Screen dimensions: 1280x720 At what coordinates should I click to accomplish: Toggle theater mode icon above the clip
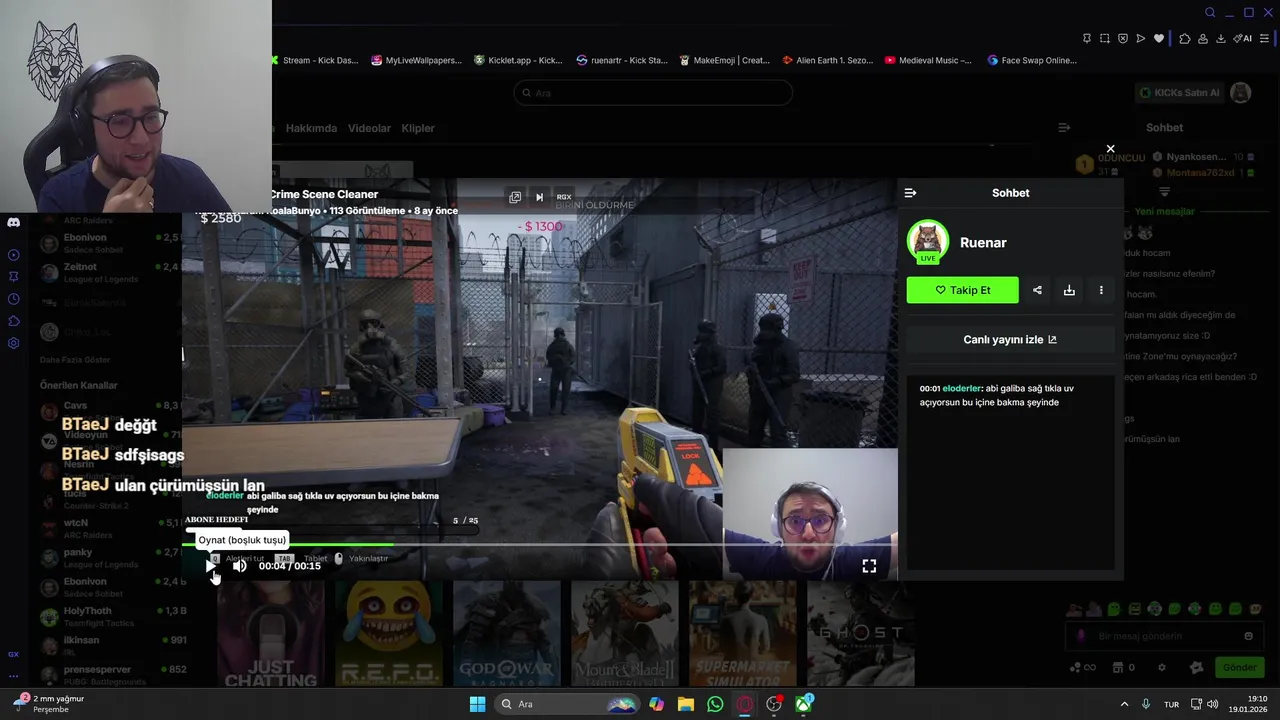pos(515,197)
